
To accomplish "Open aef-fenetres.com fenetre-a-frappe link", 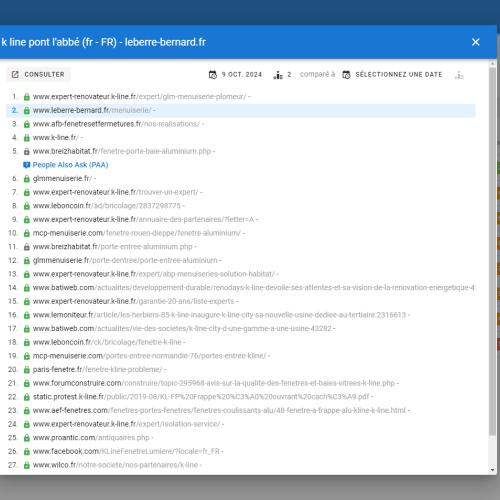I will (x=219, y=410).
